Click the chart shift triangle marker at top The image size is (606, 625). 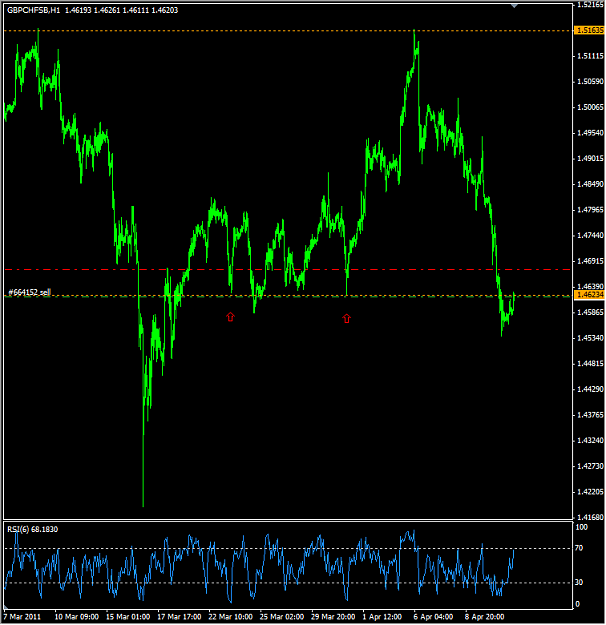pos(514,6)
